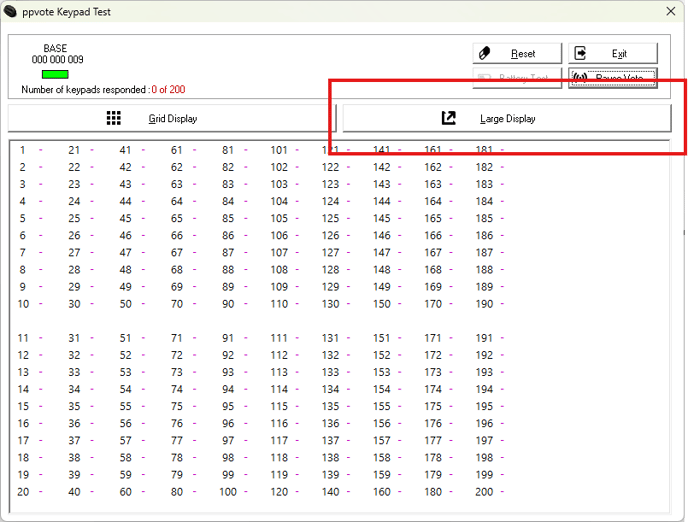Click keypad entry 75 in the grid
The width and height of the screenshot is (688, 522).
point(176,406)
